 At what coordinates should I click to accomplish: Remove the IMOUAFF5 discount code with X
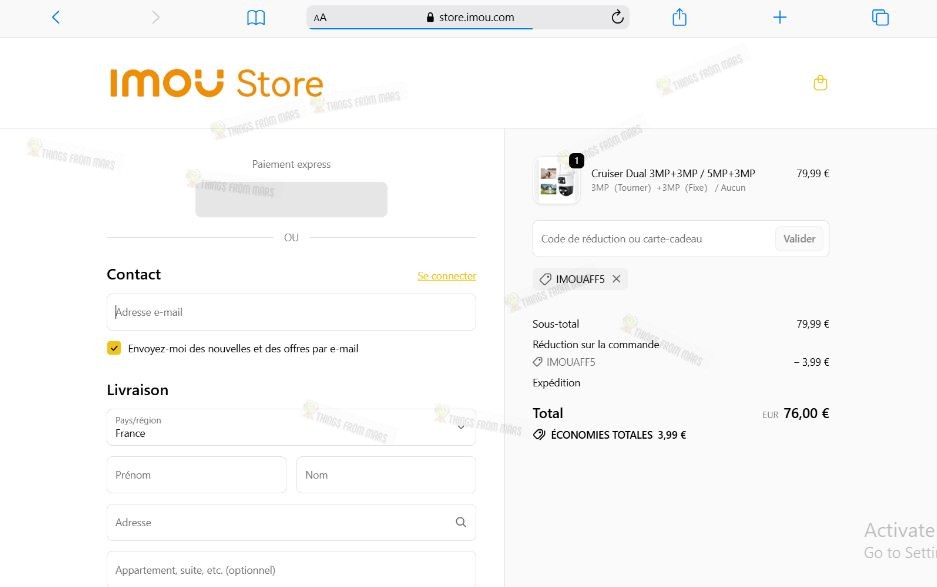616,279
